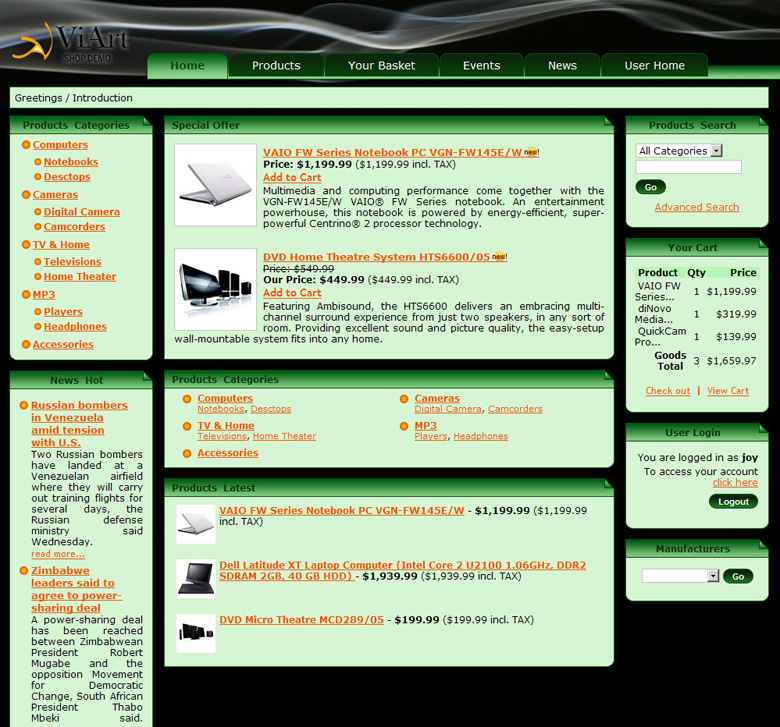The height and width of the screenshot is (727, 780).
Task: Open TV & Home sidebar category
Action: coord(61,244)
